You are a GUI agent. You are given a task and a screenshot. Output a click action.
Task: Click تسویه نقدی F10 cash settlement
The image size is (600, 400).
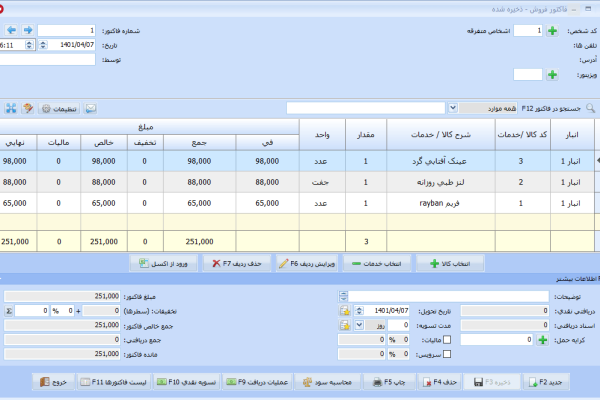187,382
